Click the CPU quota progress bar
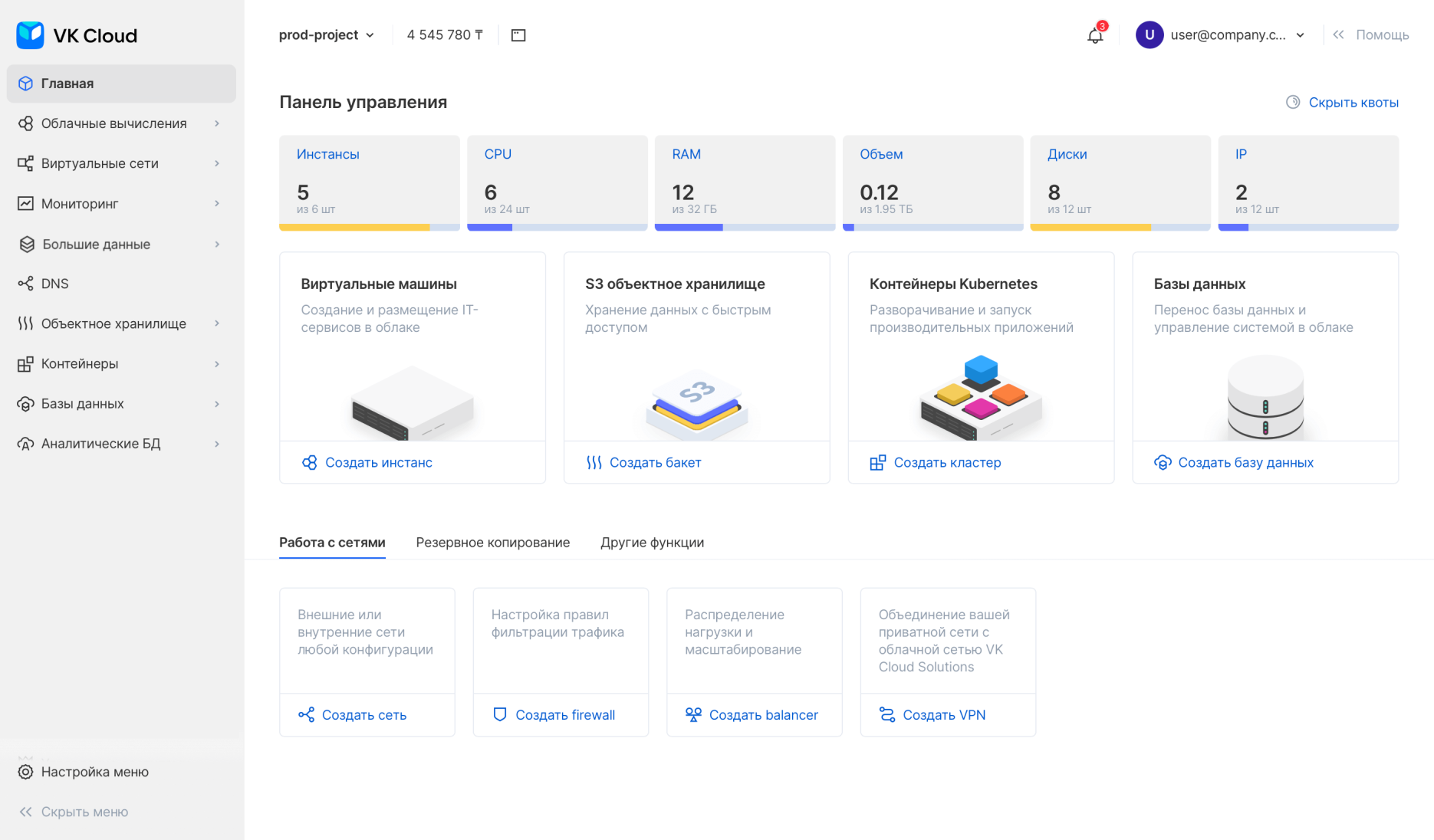 point(557,226)
